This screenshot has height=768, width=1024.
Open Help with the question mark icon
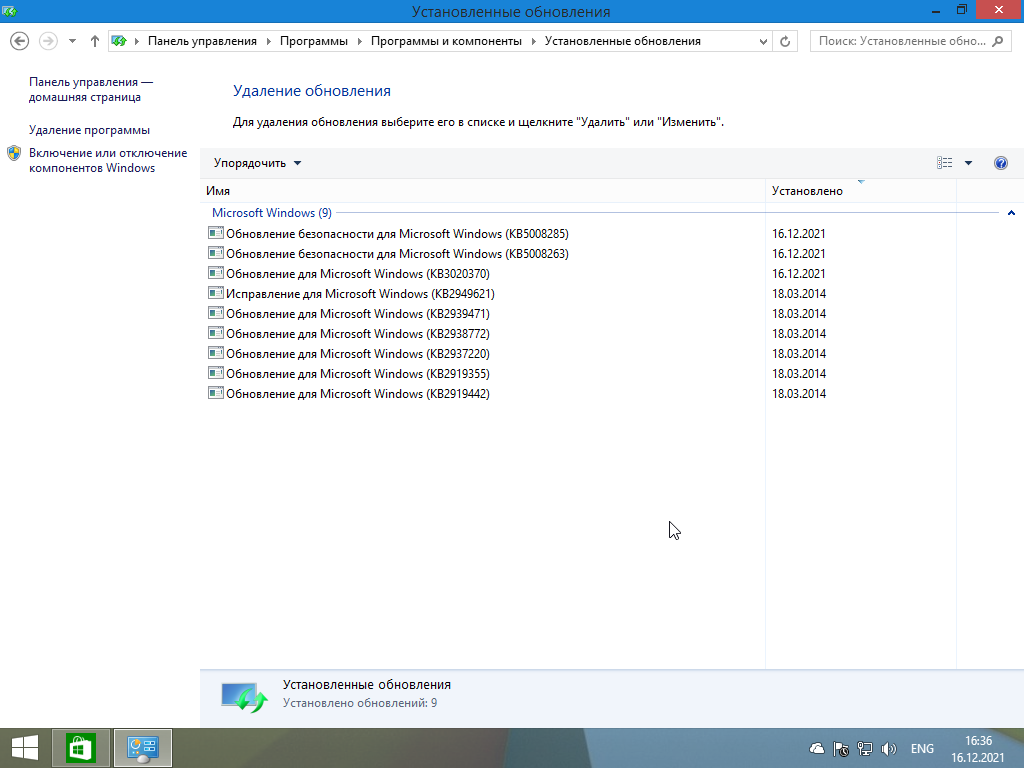(1000, 163)
